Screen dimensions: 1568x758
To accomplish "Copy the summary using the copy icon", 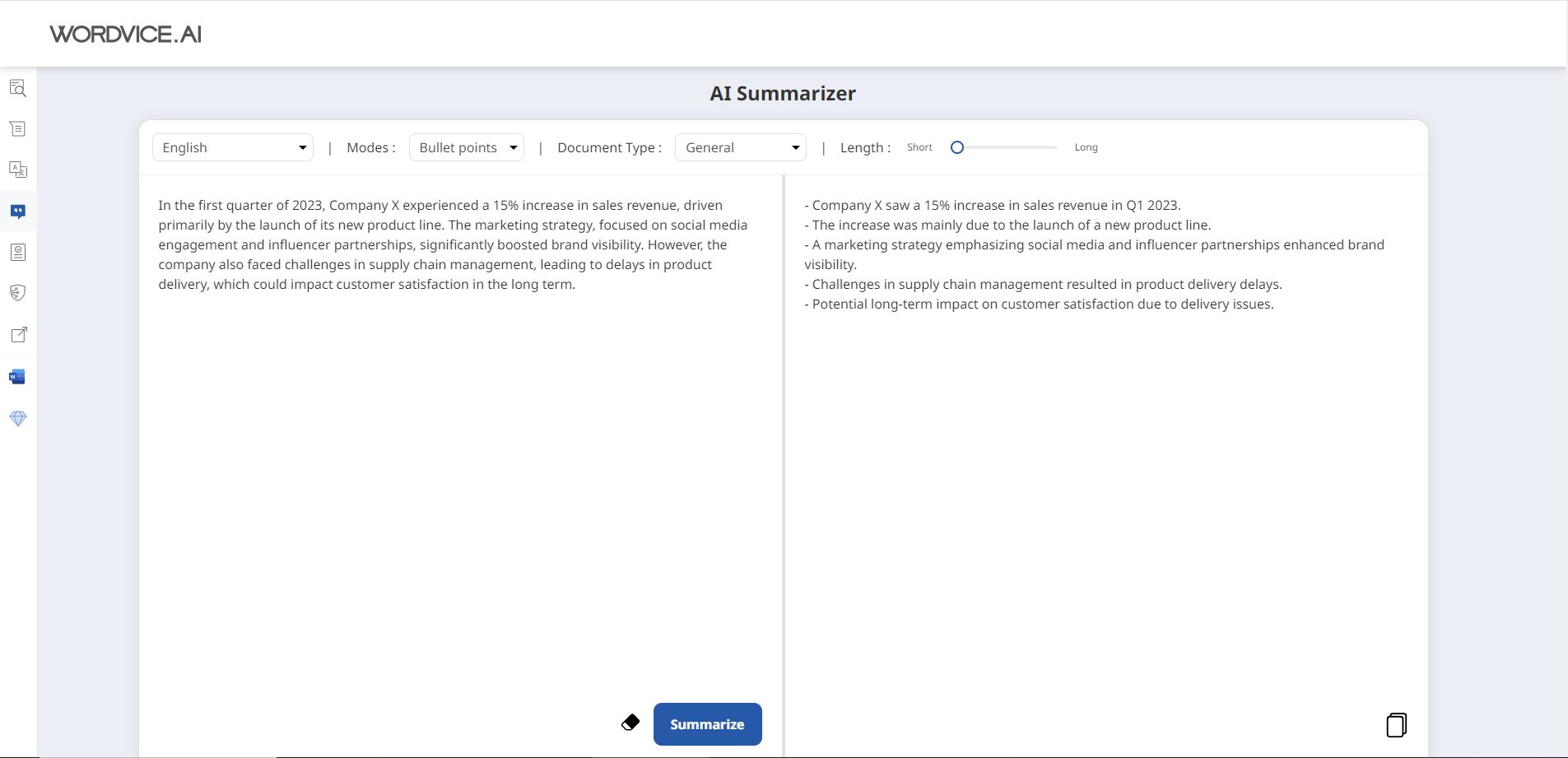I will [x=1396, y=724].
